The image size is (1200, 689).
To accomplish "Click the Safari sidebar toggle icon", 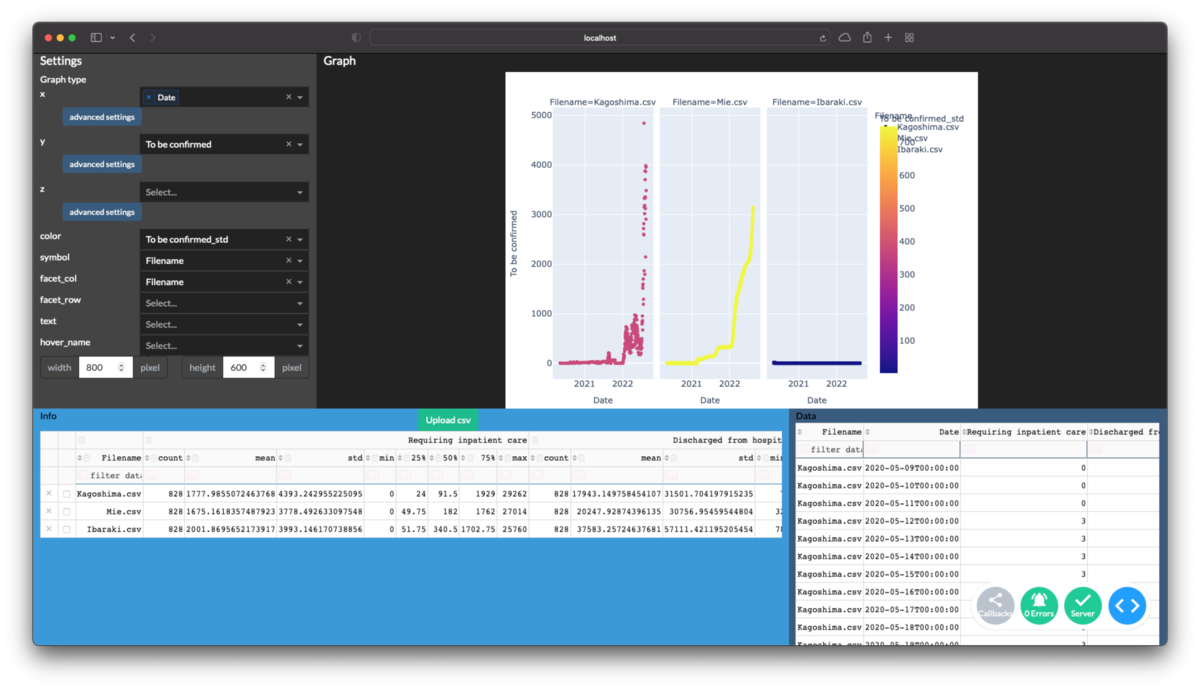I will click(x=96, y=38).
